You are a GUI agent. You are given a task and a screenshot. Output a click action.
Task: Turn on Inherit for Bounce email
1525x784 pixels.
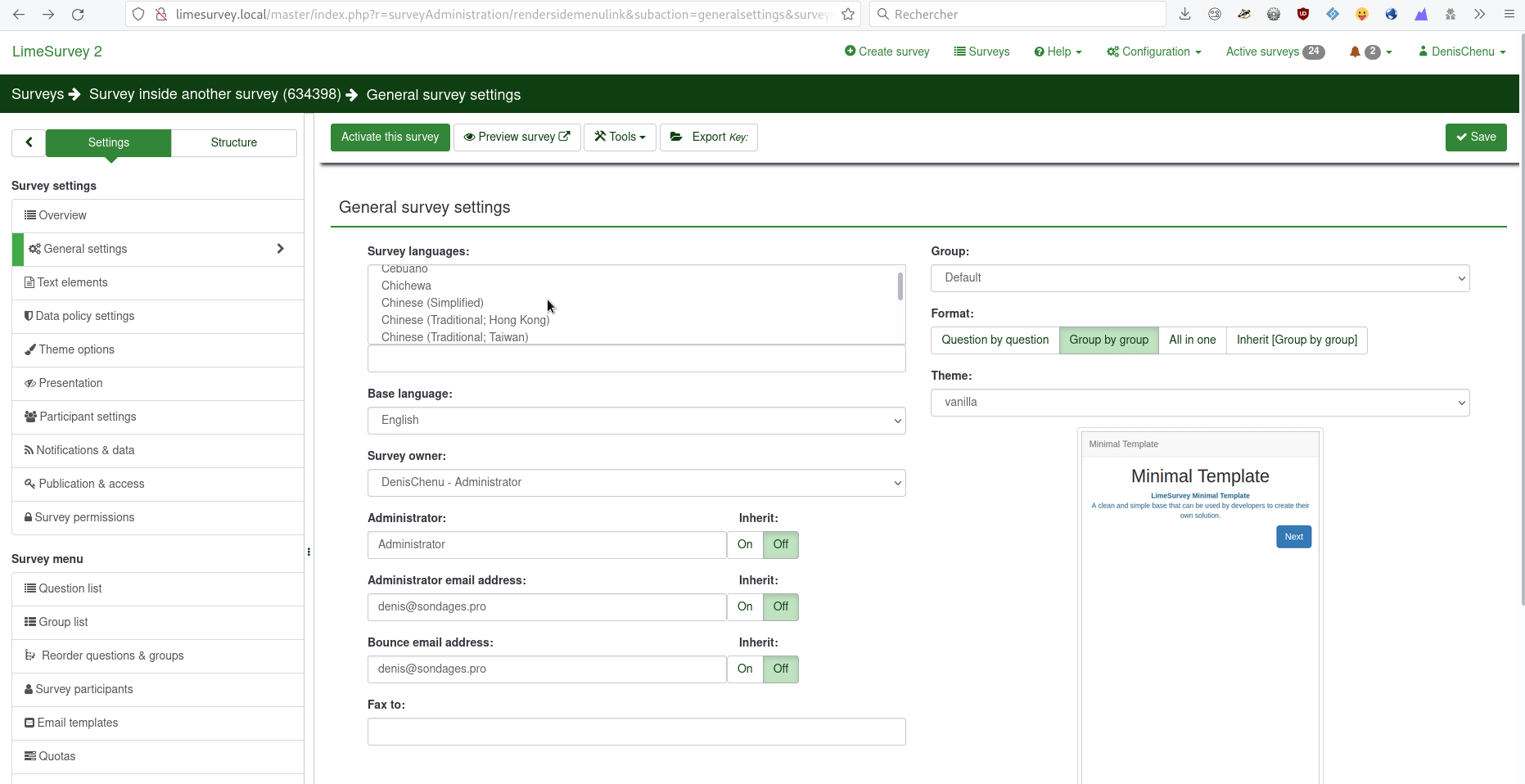[745, 669]
